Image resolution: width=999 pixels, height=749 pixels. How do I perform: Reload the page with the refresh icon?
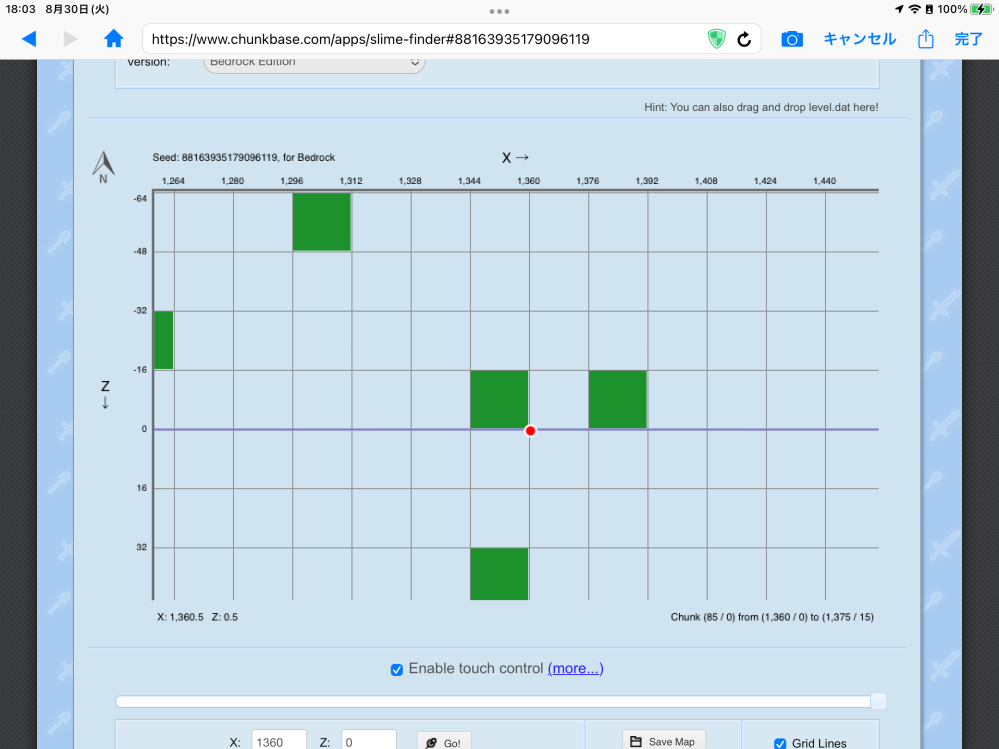coord(744,39)
